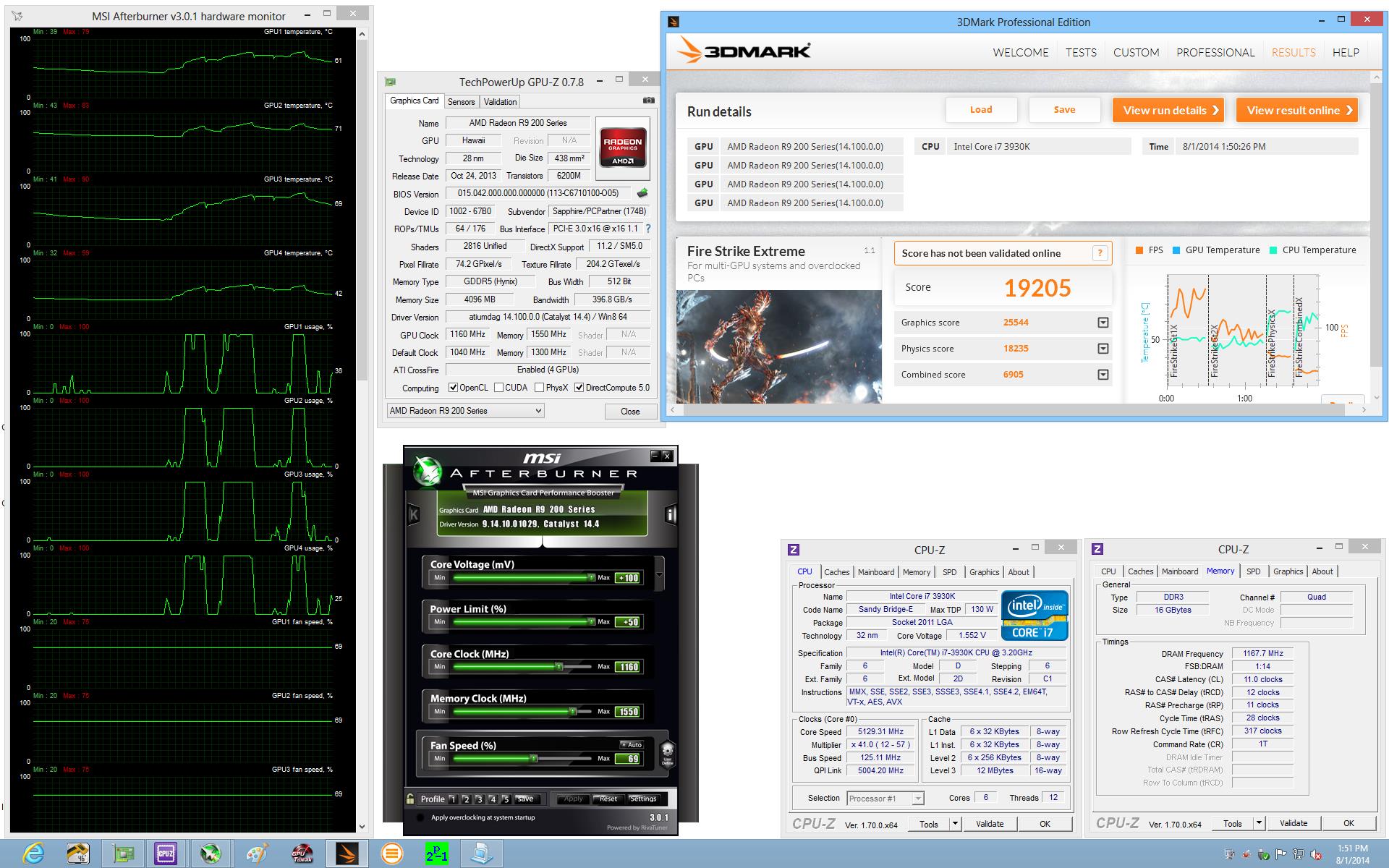This screenshot has height=868, width=1389.
Task: Expand the Core Voltage side arrow
Action: click(659, 575)
